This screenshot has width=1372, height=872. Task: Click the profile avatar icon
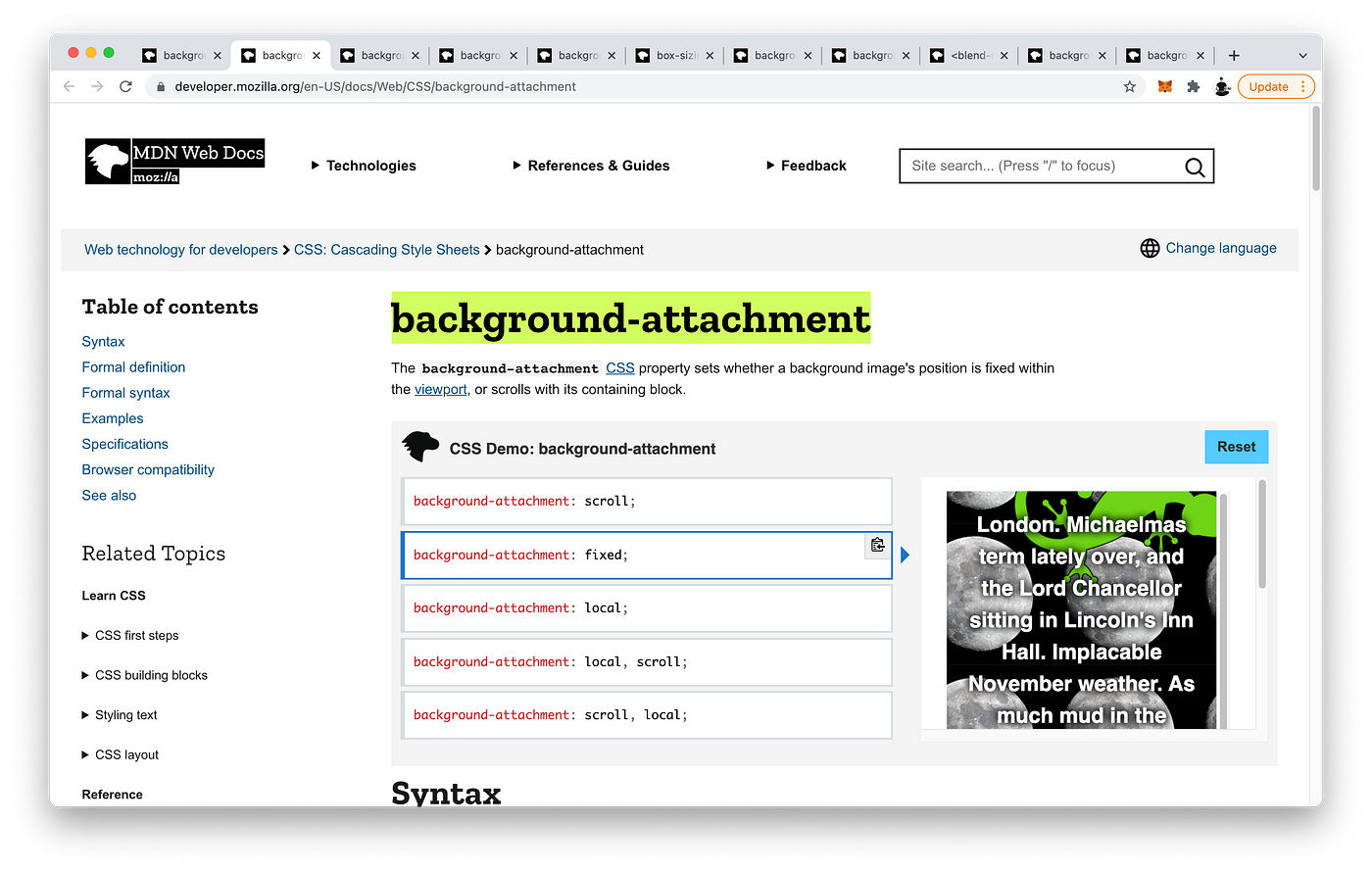(1222, 86)
